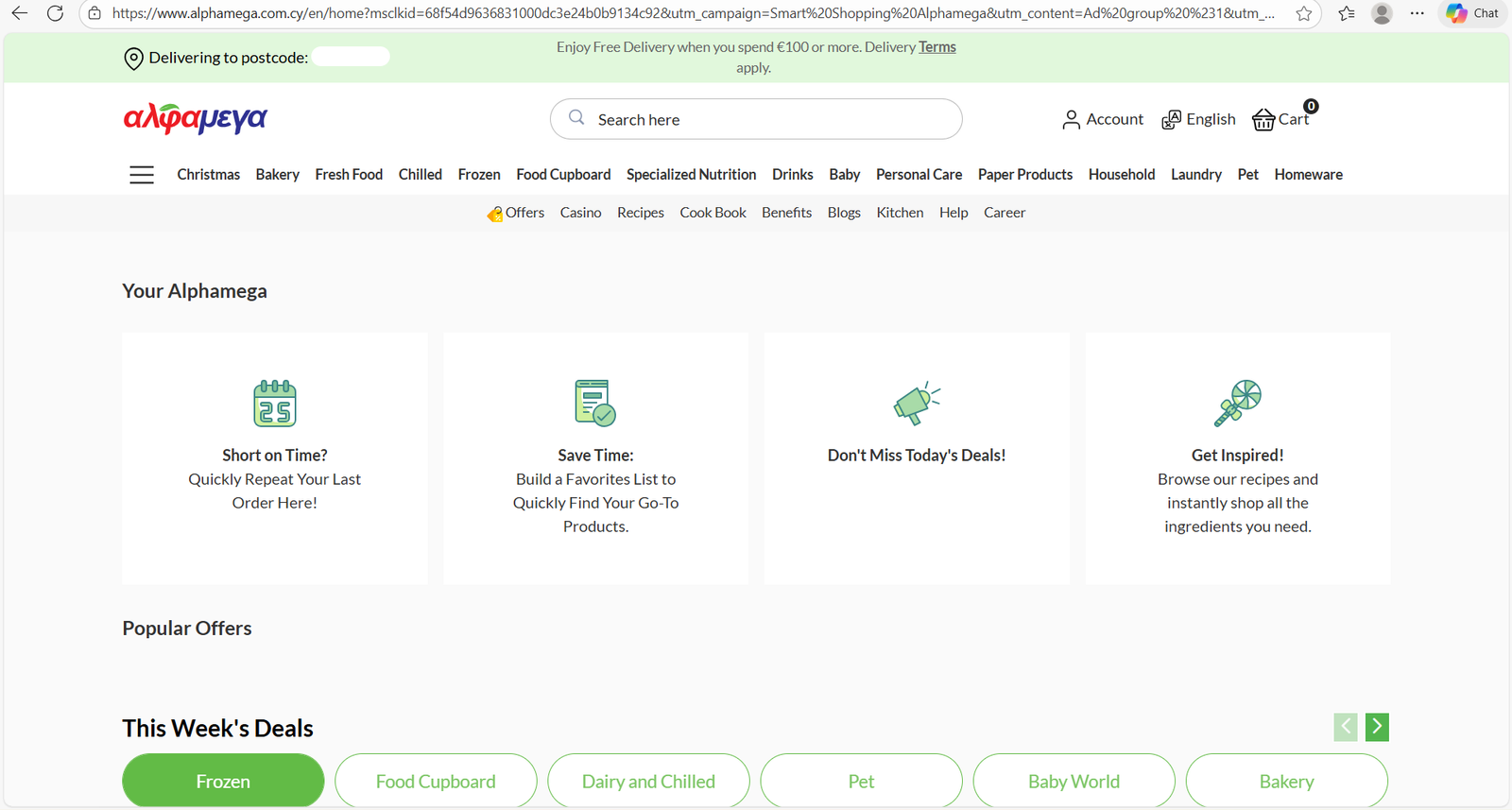Open the shopping cart basket icon

[x=1263, y=119]
